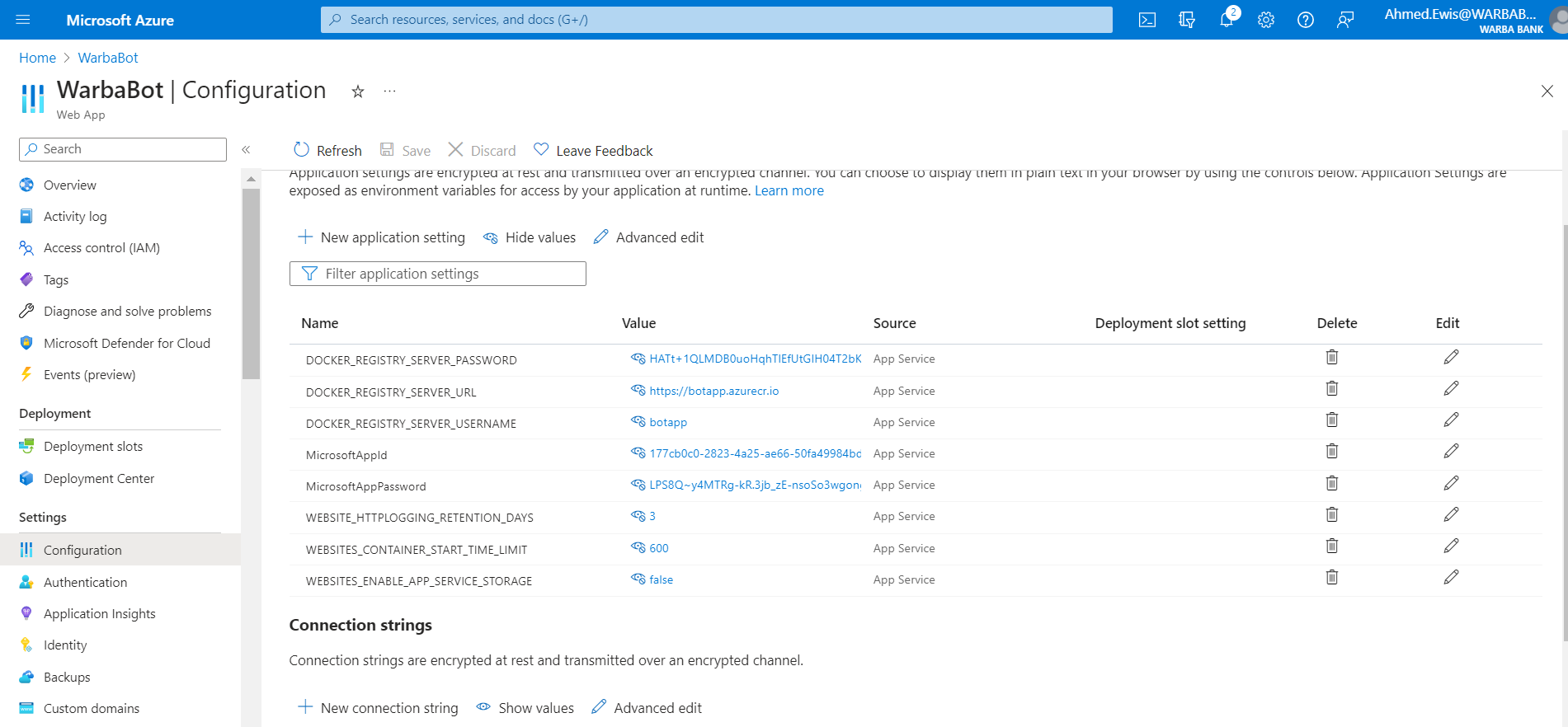1568x727 pixels.
Task: Follow the Learn more link
Action: coord(789,190)
